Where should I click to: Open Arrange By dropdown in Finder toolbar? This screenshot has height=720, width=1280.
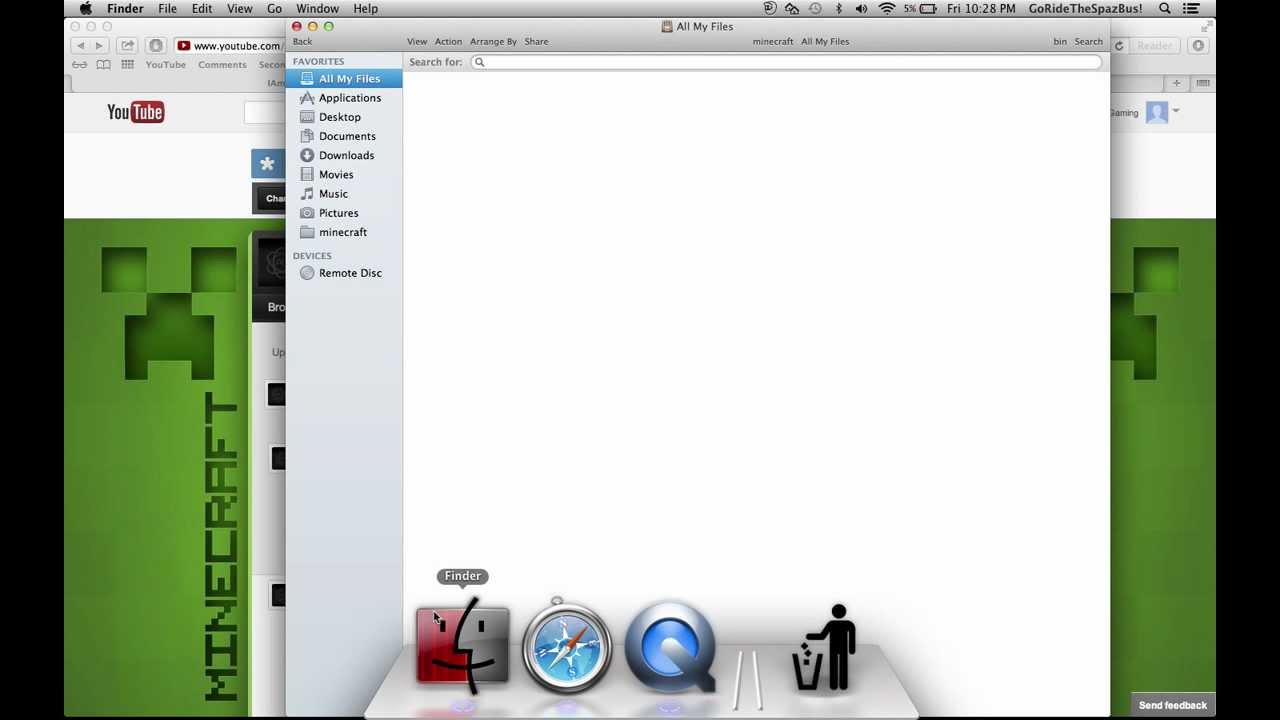click(493, 42)
